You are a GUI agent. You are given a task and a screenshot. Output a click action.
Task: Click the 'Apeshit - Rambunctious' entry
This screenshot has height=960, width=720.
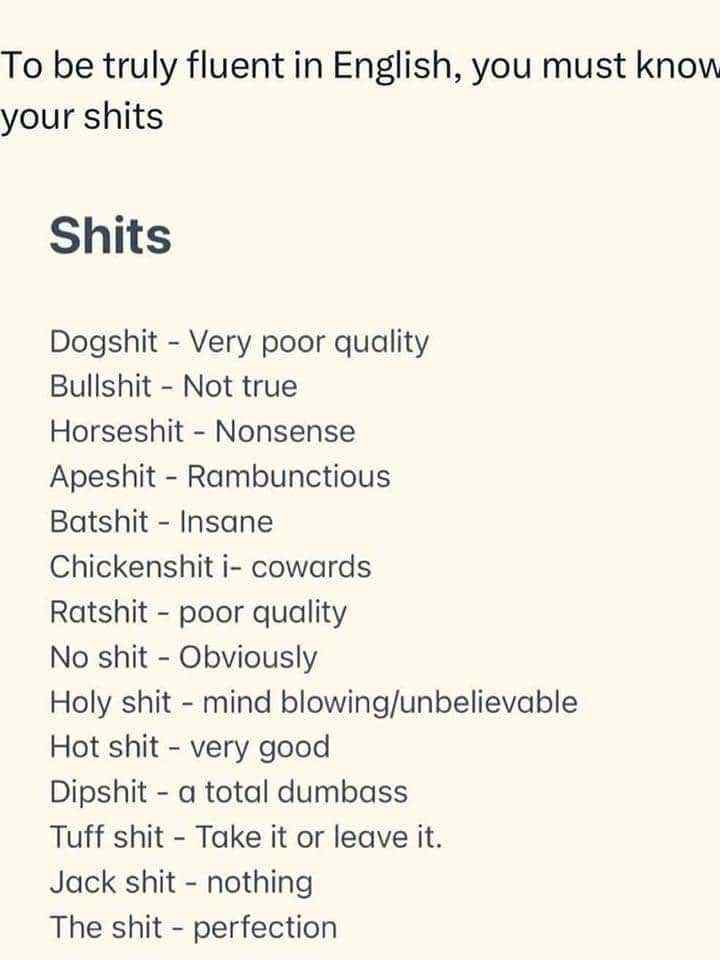coord(220,477)
